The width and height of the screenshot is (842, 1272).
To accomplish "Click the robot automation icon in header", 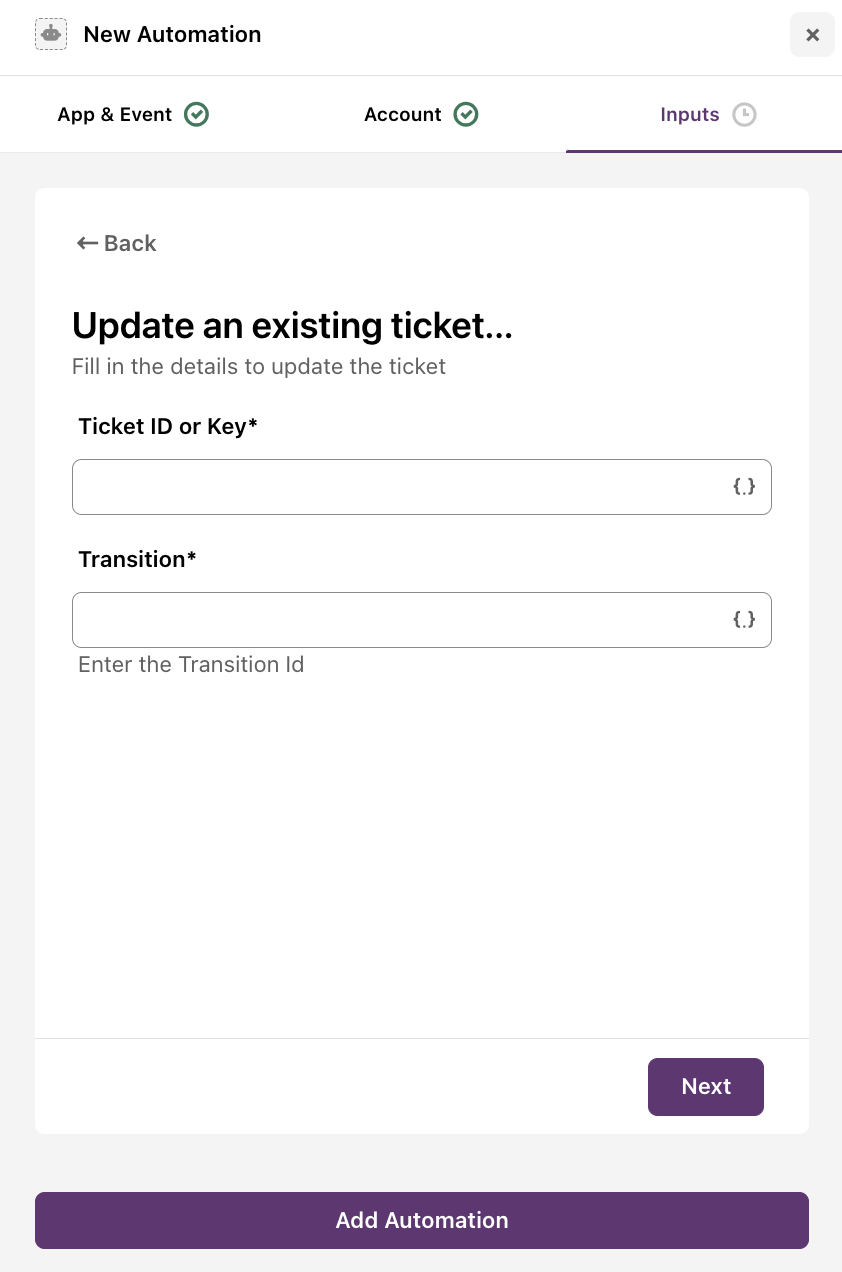I will pyautogui.click(x=51, y=34).
